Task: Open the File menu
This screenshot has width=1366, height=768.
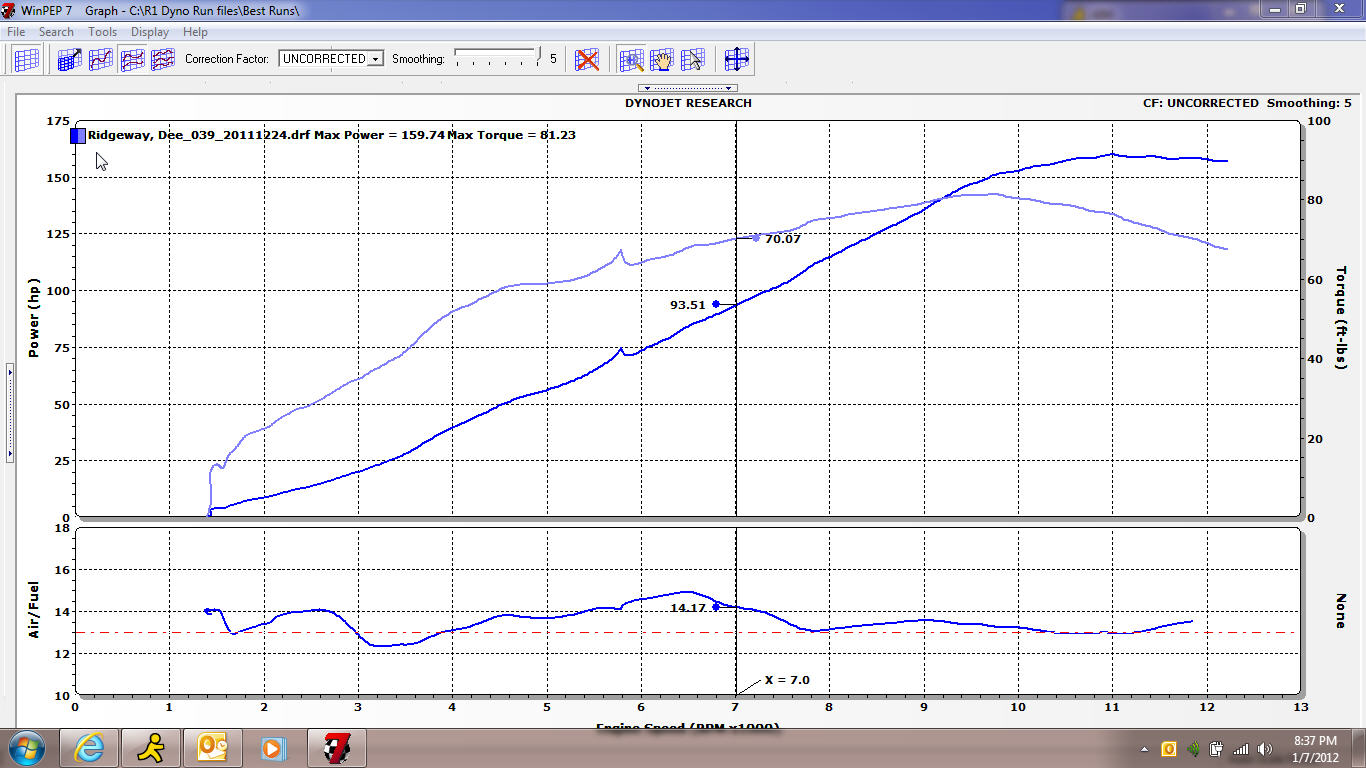Action: [16, 32]
